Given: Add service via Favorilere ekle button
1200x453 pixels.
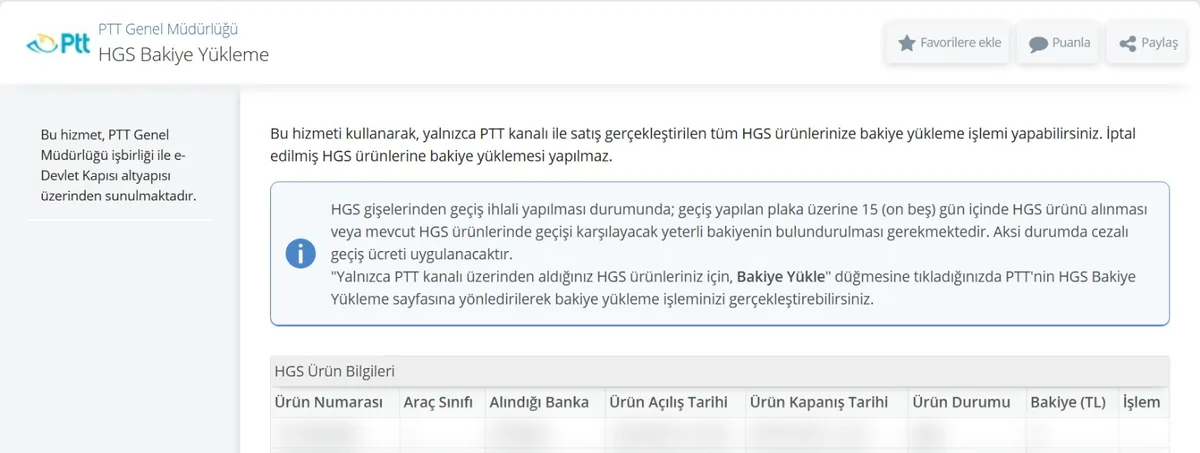Looking at the screenshot, I should (949, 43).
